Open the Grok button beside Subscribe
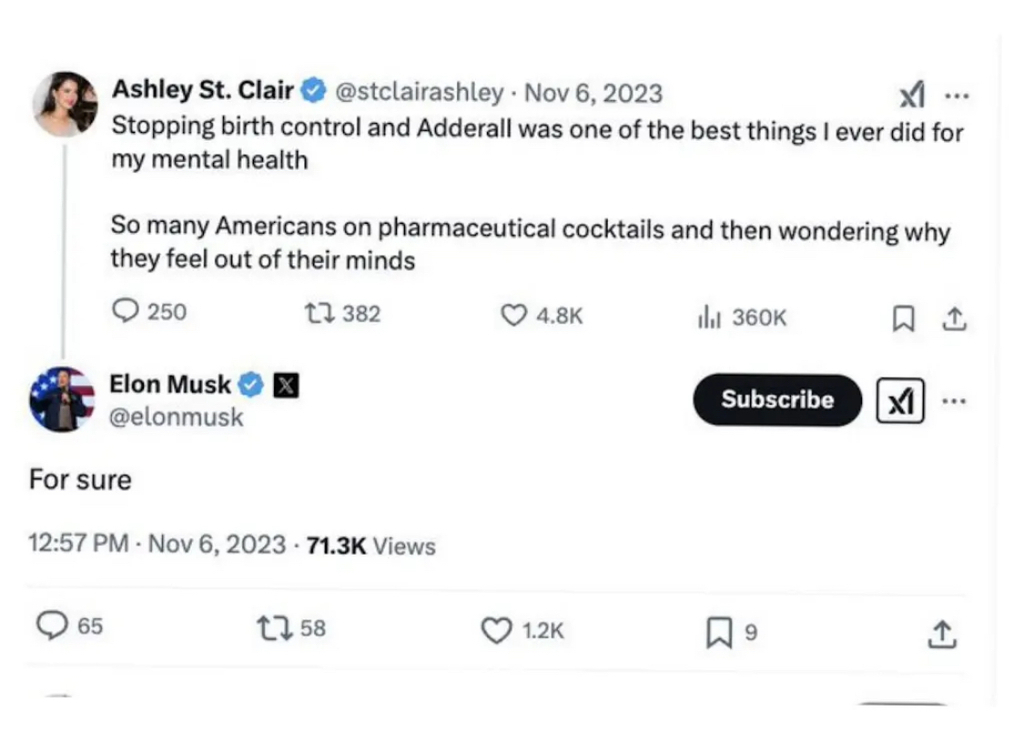The width and height of the screenshot is (1024, 742). [x=900, y=401]
